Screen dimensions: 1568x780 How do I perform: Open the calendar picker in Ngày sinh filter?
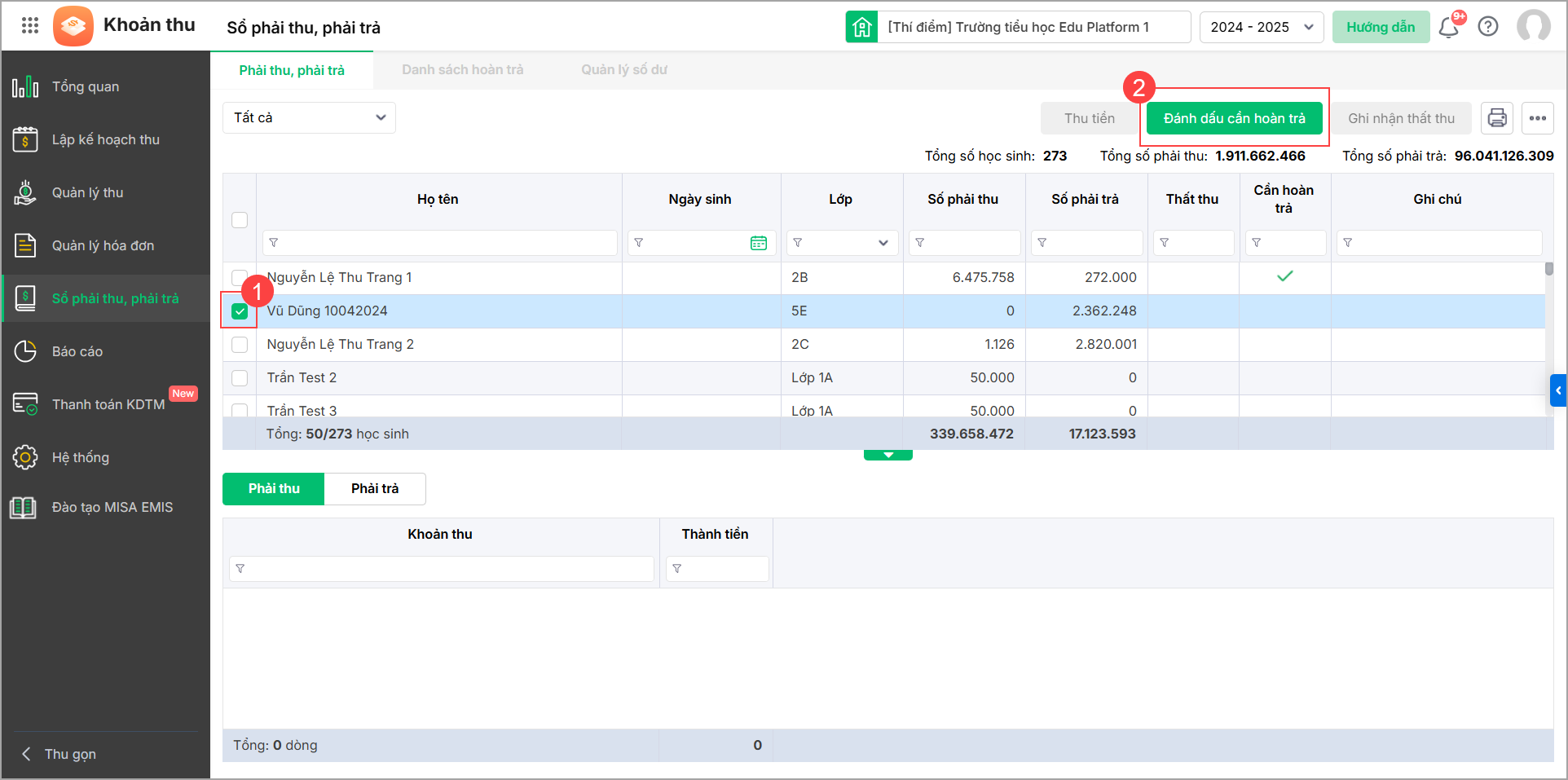point(759,243)
